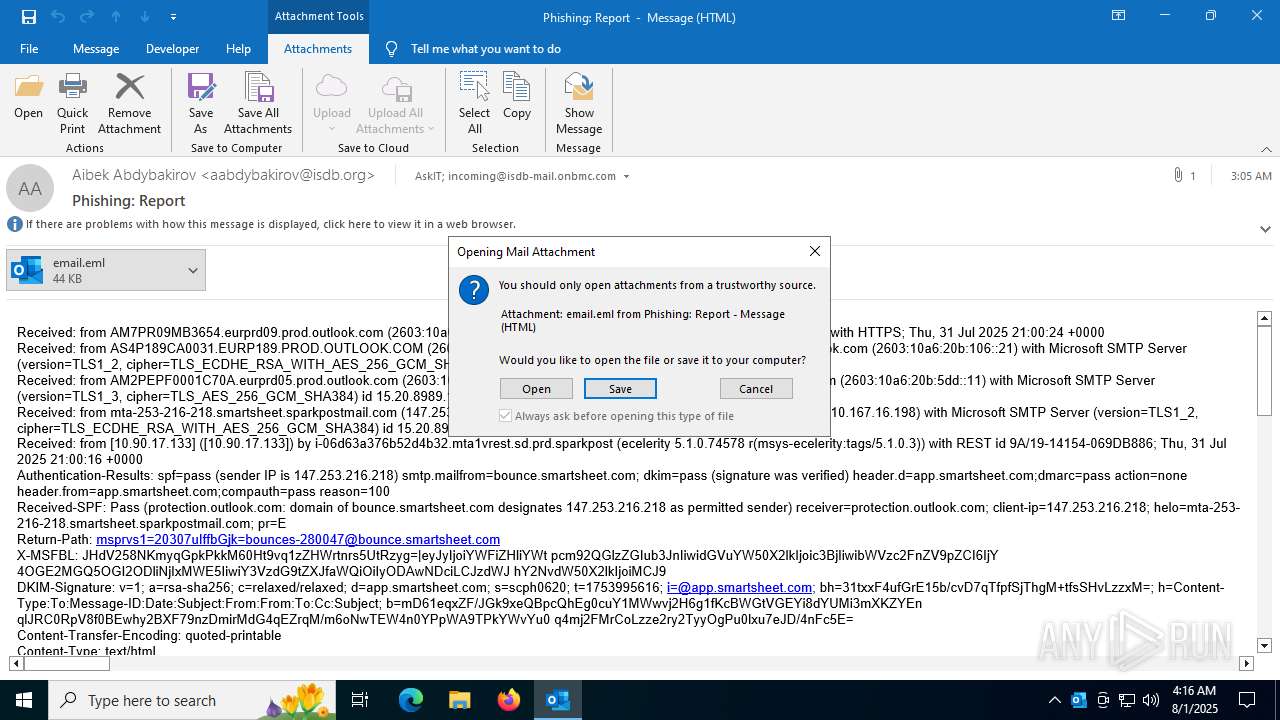Viewport: 1280px width, 720px height.
Task: Open the notification center icon
Action: [1247, 700]
